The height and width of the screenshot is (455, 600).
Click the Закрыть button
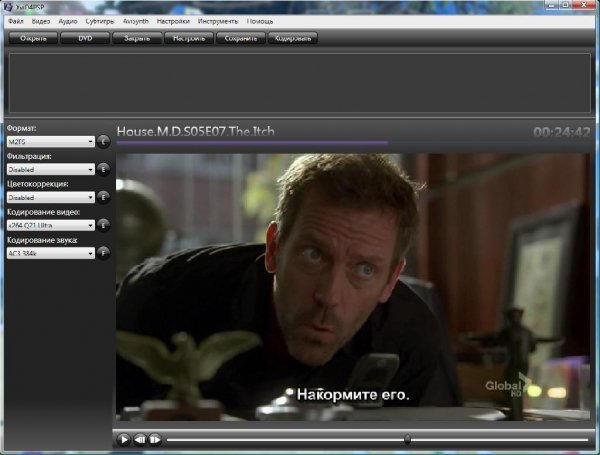[137, 38]
